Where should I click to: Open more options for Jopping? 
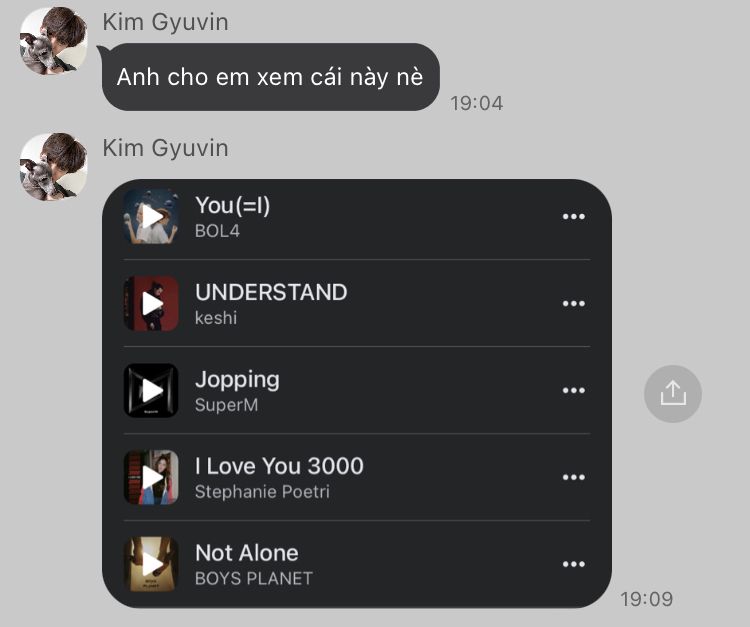tap(574, 390)
